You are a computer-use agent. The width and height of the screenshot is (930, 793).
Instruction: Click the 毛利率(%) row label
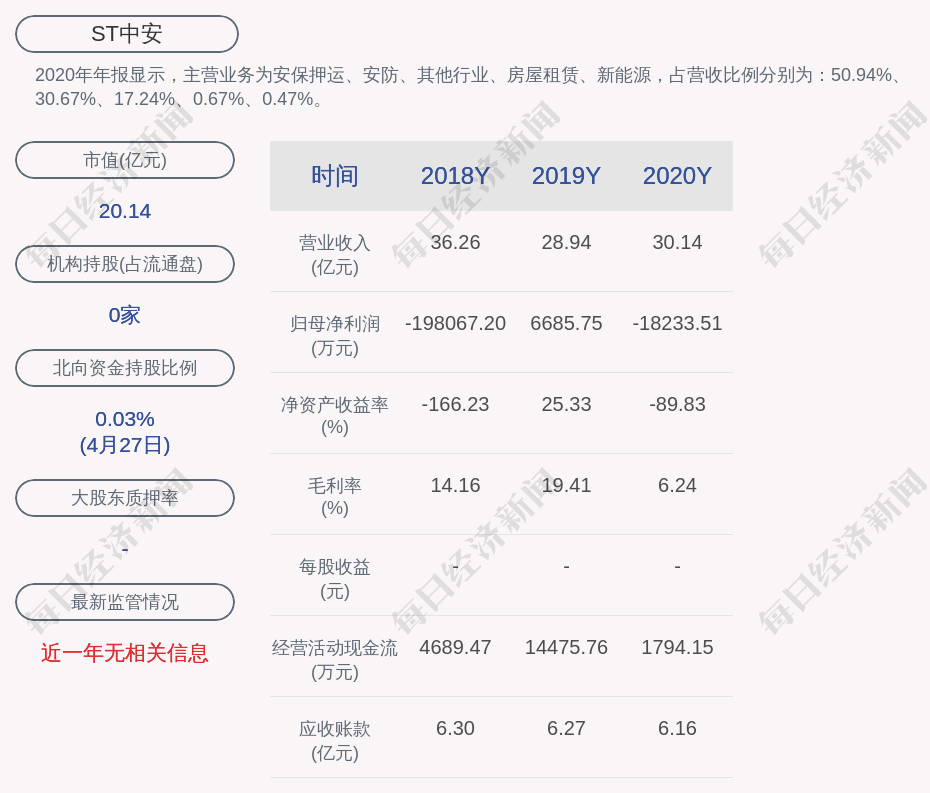pos(335,497)
